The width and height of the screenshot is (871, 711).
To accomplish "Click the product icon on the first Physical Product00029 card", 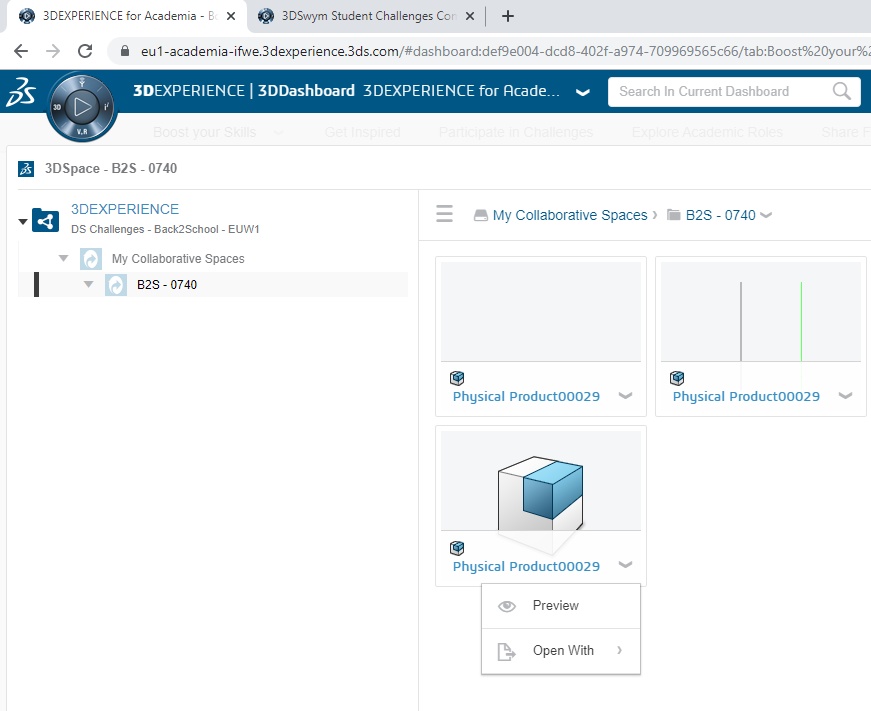I will [x=457, y=378].
